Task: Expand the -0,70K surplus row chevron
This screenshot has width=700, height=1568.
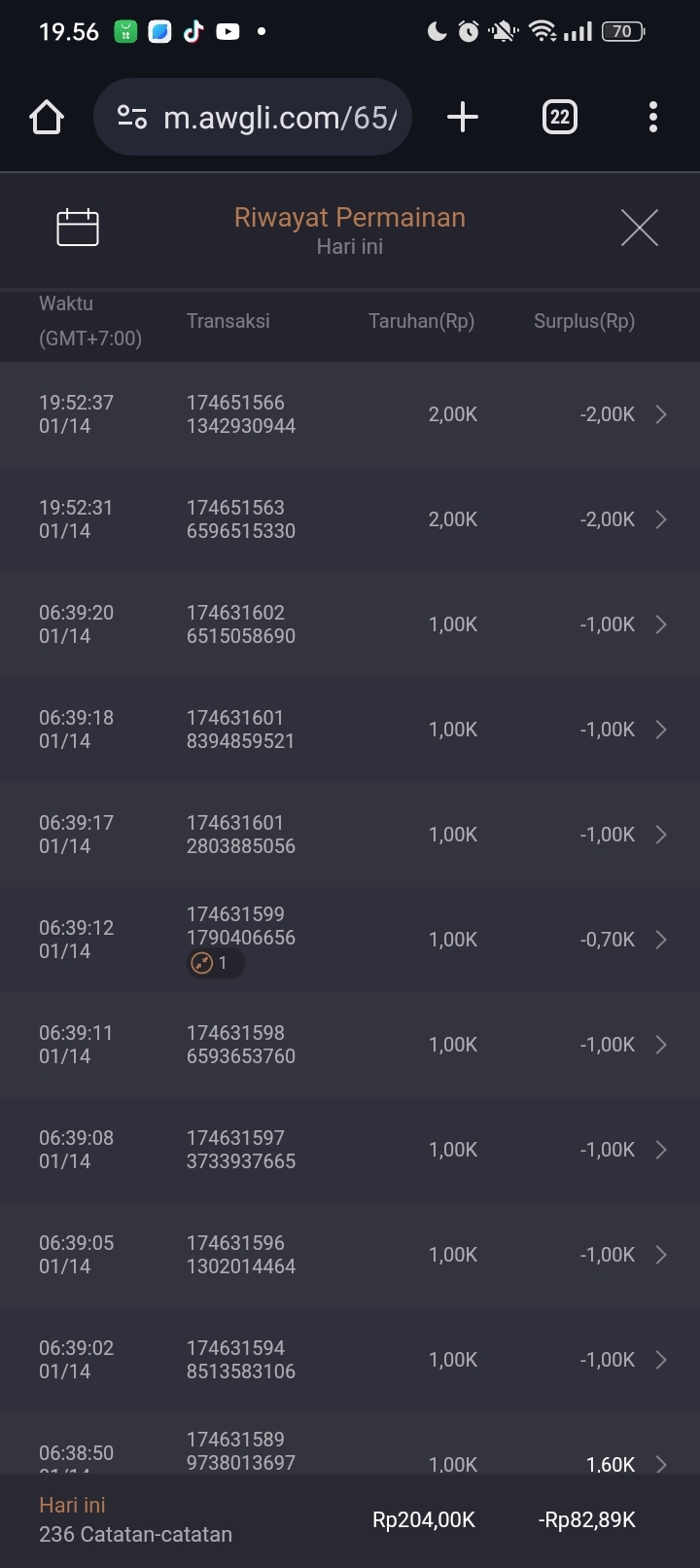Action: [661, 940]
